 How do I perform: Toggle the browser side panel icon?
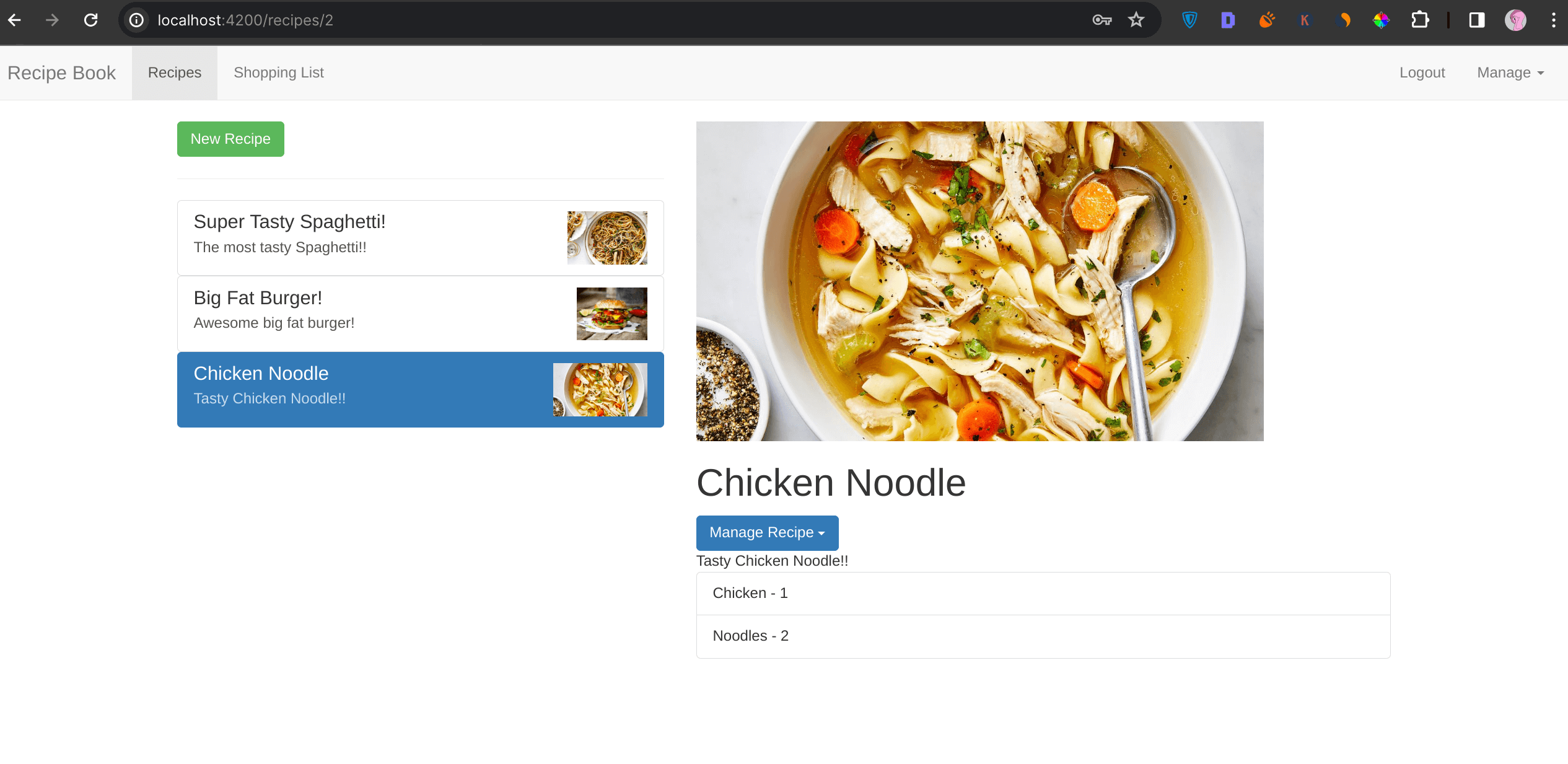pyautogui.click(x=1476, y=20)
